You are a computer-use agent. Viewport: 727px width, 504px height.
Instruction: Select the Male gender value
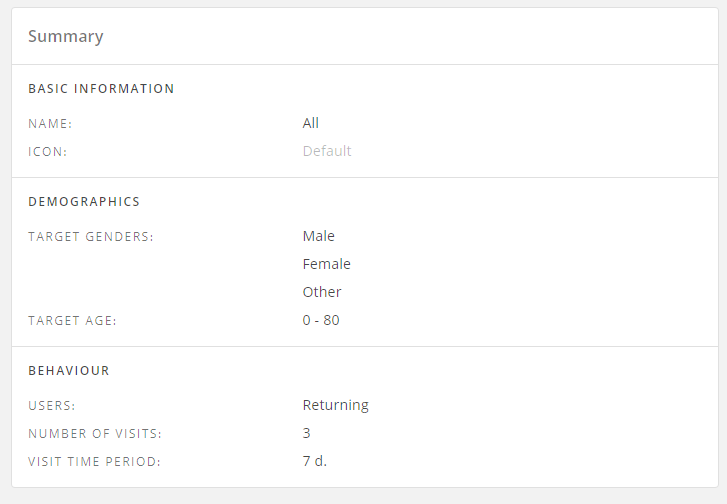coord(319,236)
